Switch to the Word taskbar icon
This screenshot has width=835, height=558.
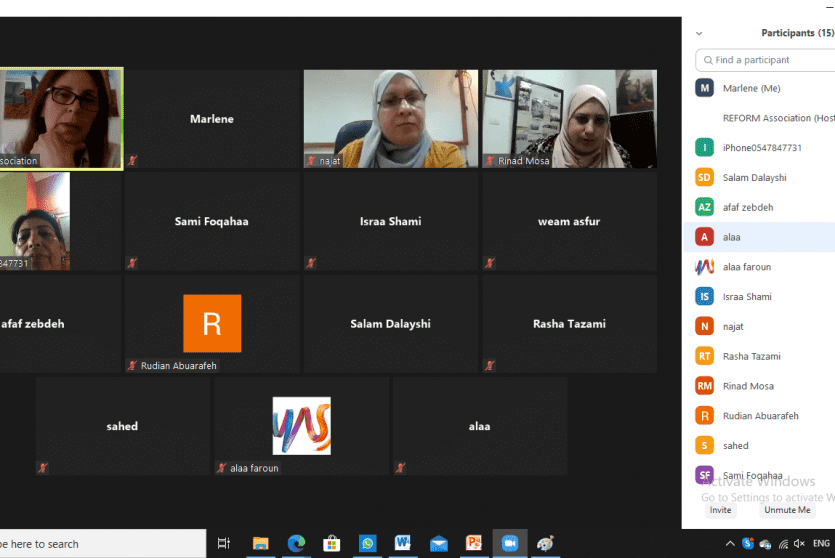click(x=403, y=543)
